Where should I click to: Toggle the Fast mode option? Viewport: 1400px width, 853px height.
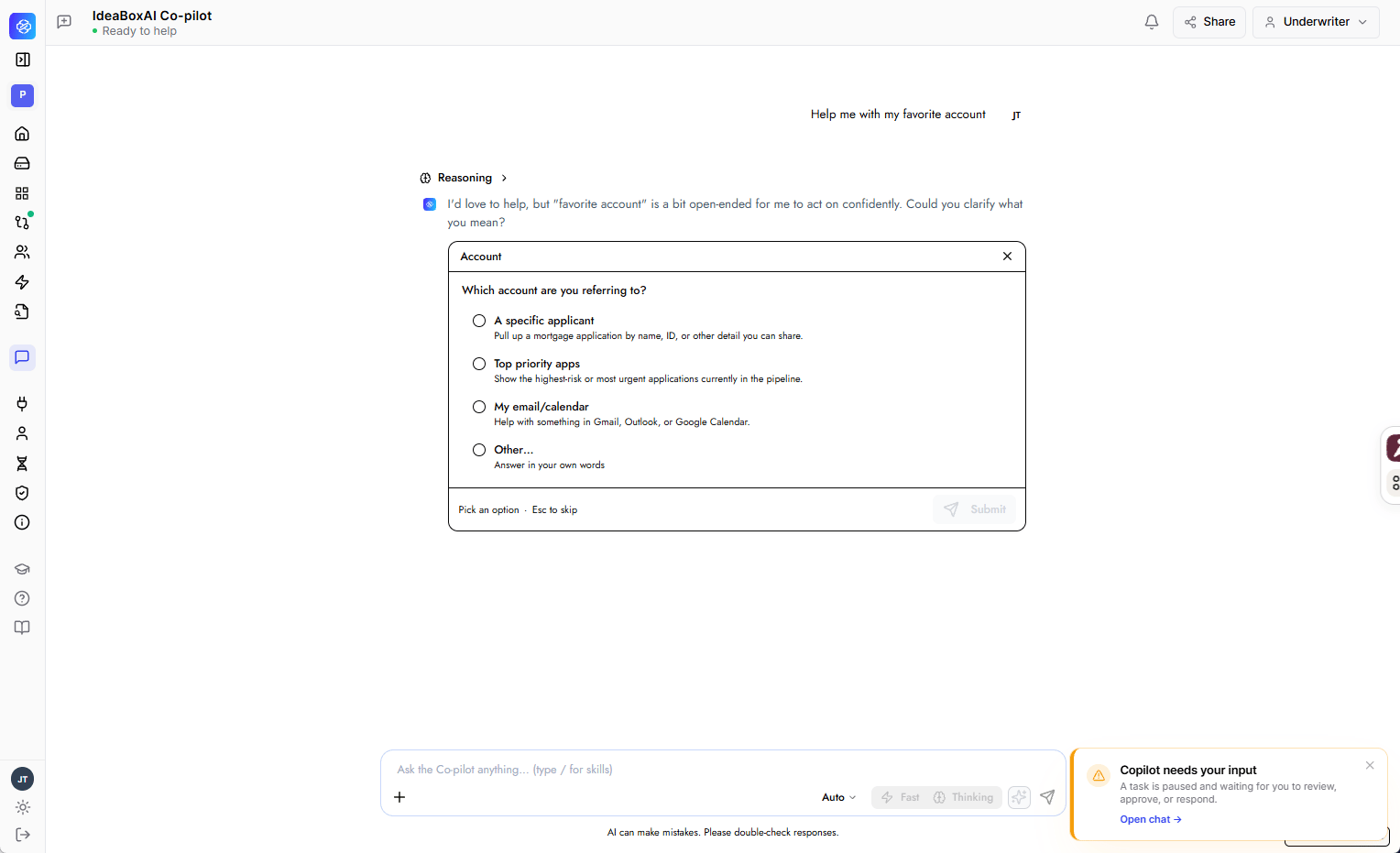[x=901, y=797]
